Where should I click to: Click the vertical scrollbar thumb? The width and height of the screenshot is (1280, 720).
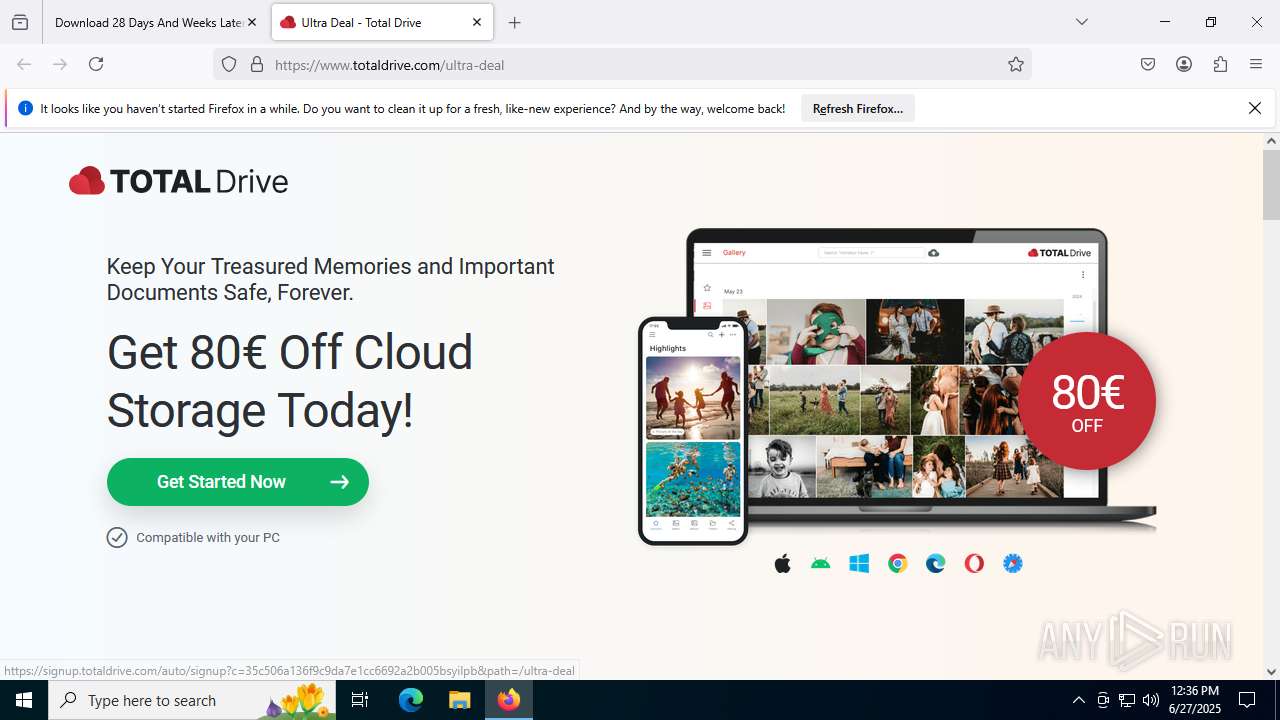[1271, 184]
